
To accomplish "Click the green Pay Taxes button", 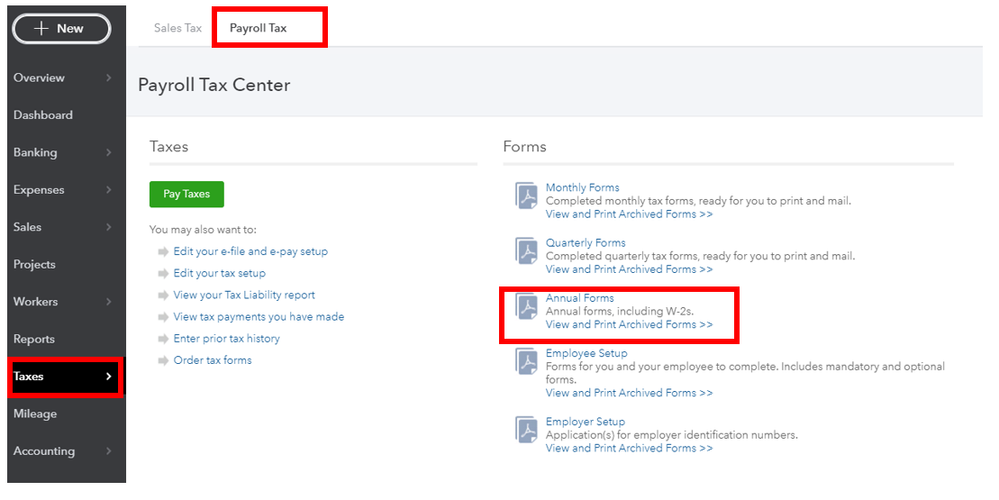I will coord(187,194).
